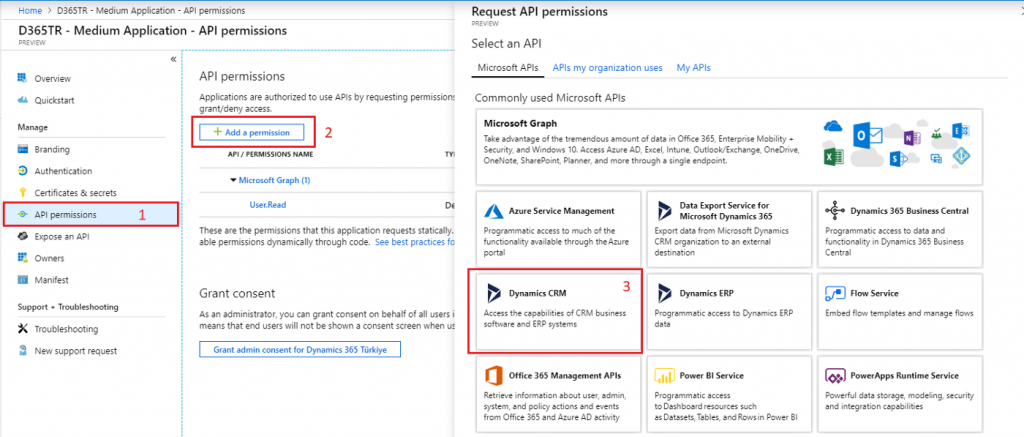Click the Branding icon

(23, 149)
